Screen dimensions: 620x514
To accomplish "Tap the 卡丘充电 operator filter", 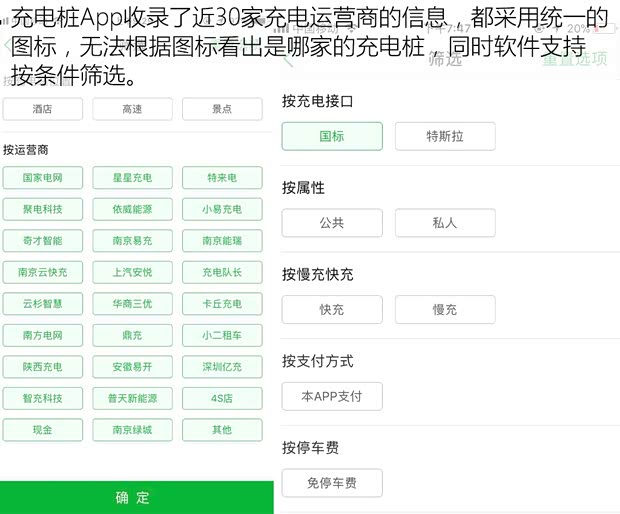I will (222, 304).
